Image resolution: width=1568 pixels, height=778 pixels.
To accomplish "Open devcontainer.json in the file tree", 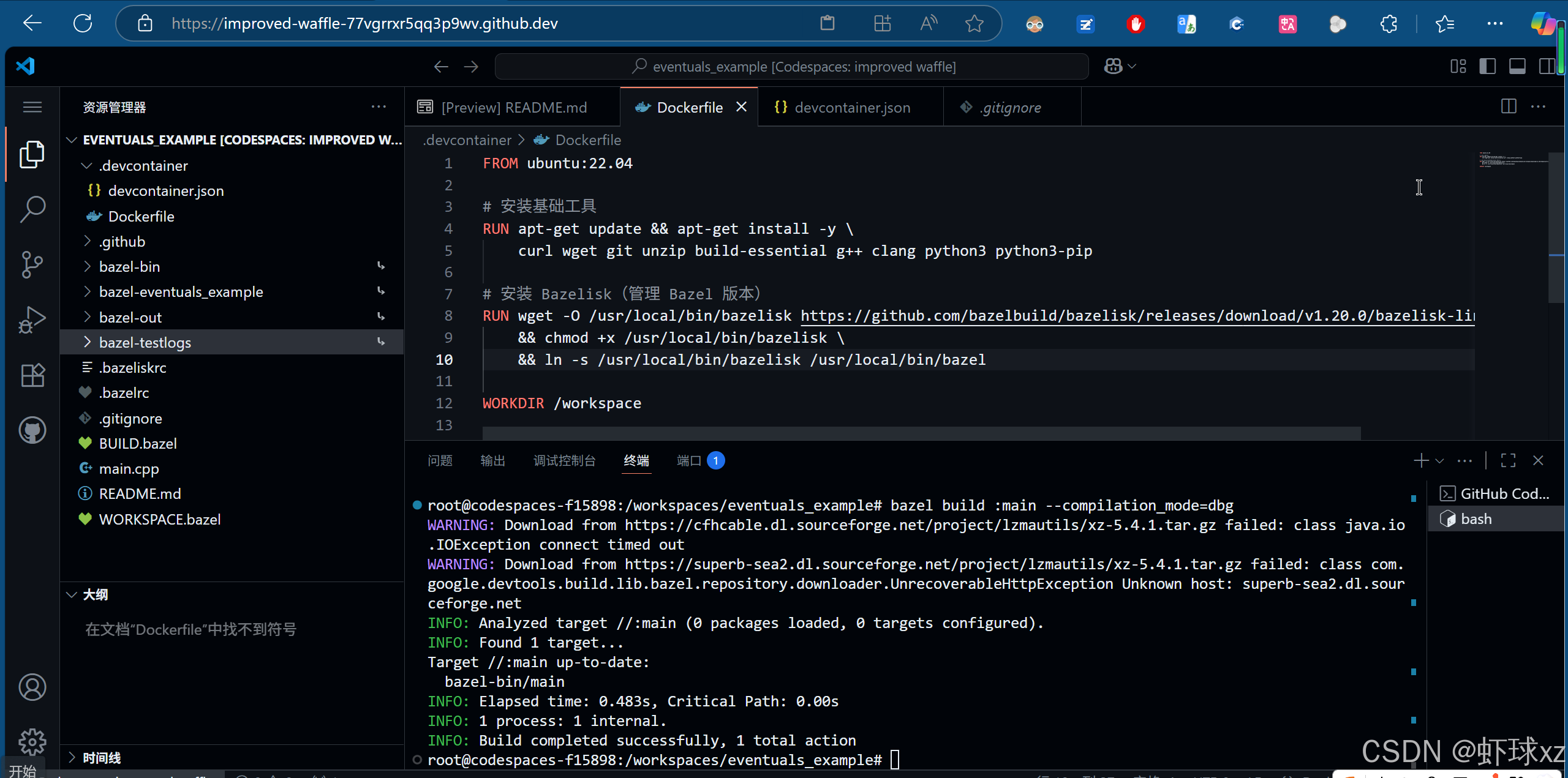I will tap(232, 190).
